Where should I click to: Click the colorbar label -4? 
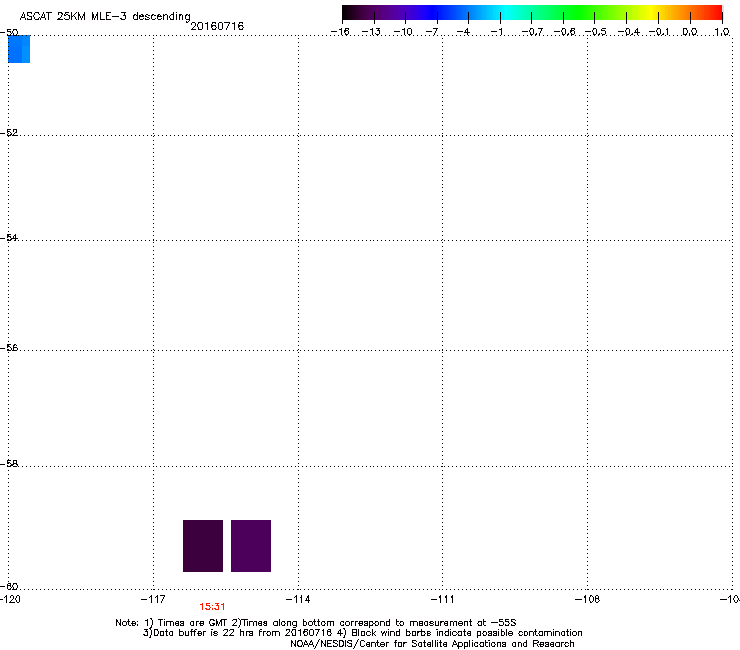coord(463,32)
